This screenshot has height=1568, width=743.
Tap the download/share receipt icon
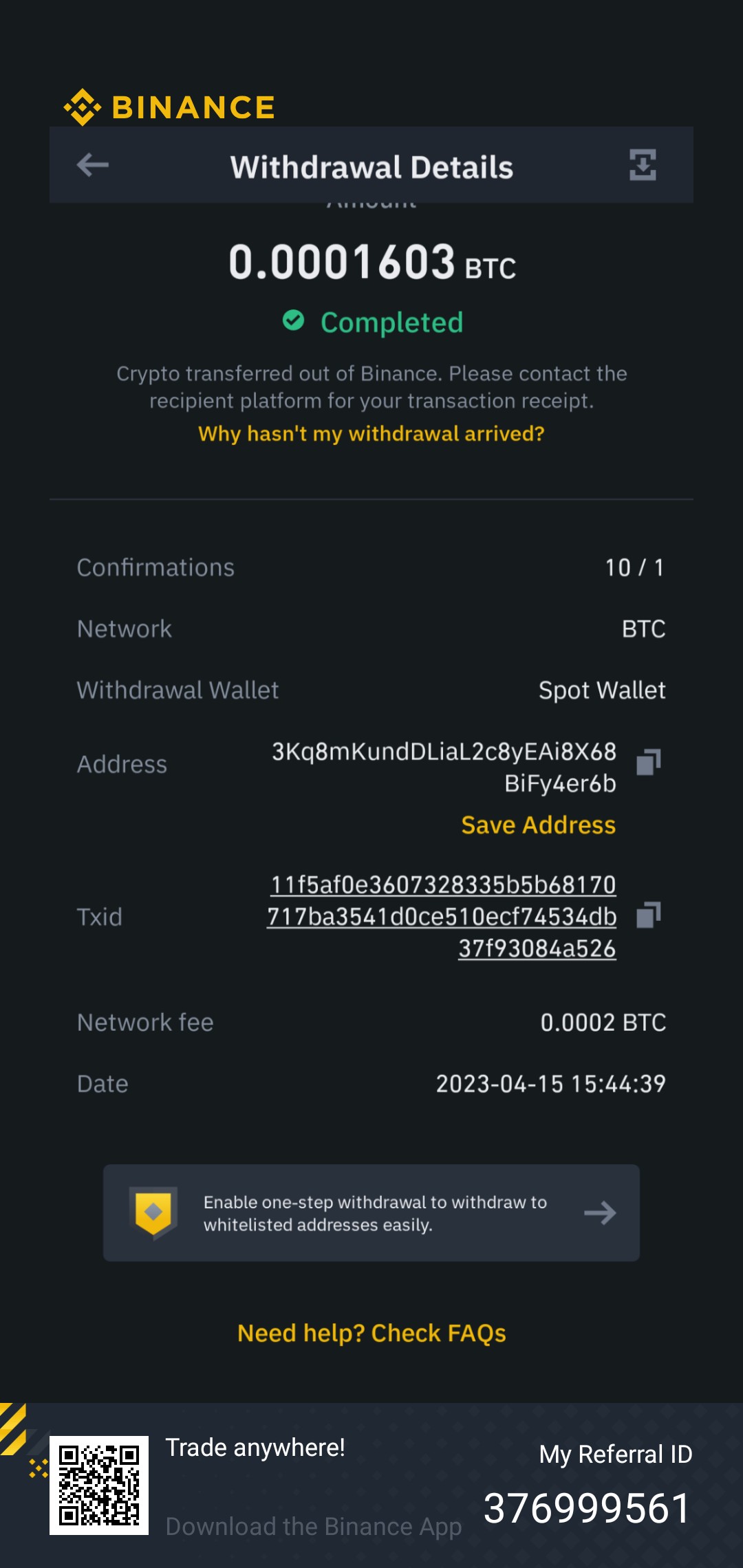[x=643, y=165]
